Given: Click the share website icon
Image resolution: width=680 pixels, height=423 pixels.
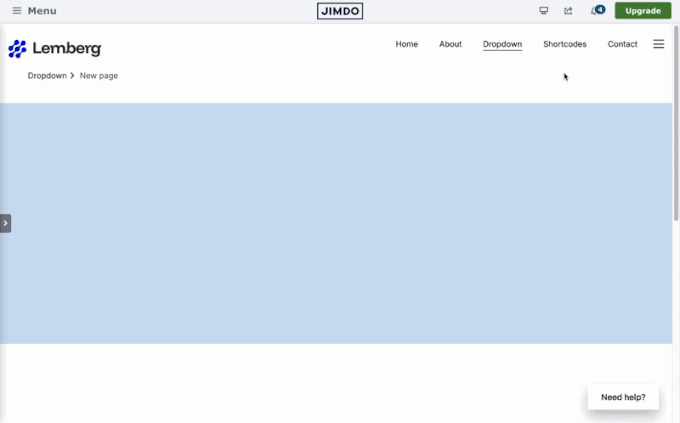Looking at the screenshot, I should (568, 11).
